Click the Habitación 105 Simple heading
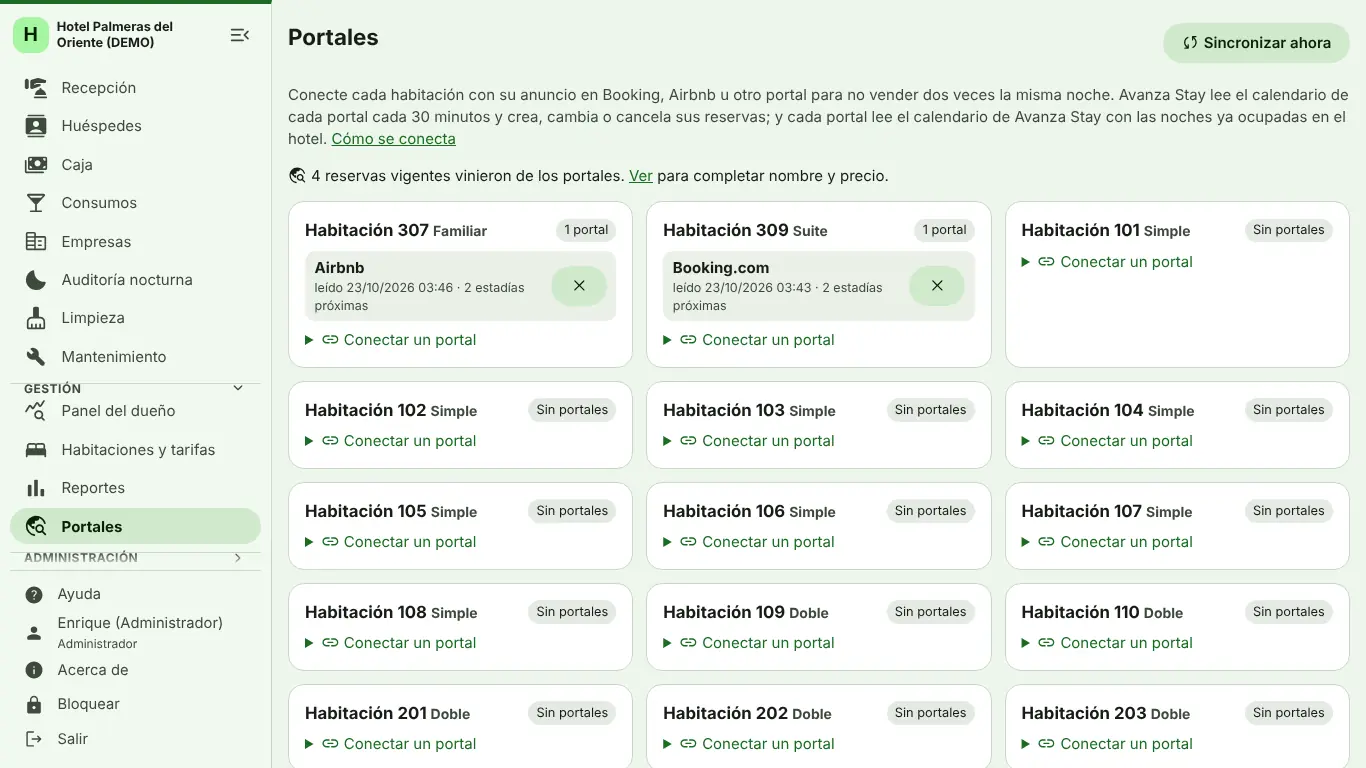Image resolution: width=1366 pixels, height=768 pixels. coord(391,511)
